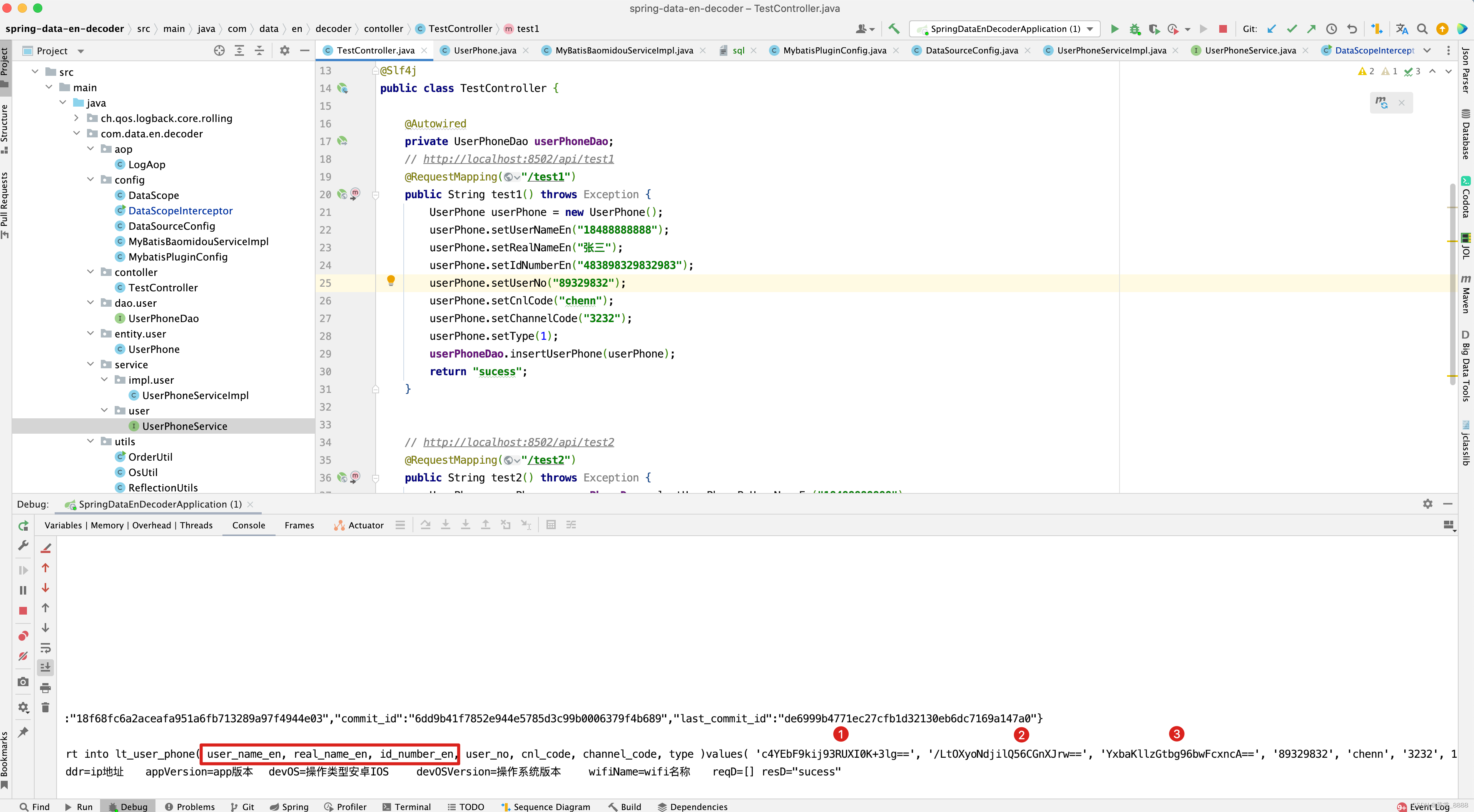The height and width of the screenshot is (812, 1474).
Task: Open the Database side tool window
Action: [x=1466, y=134]
